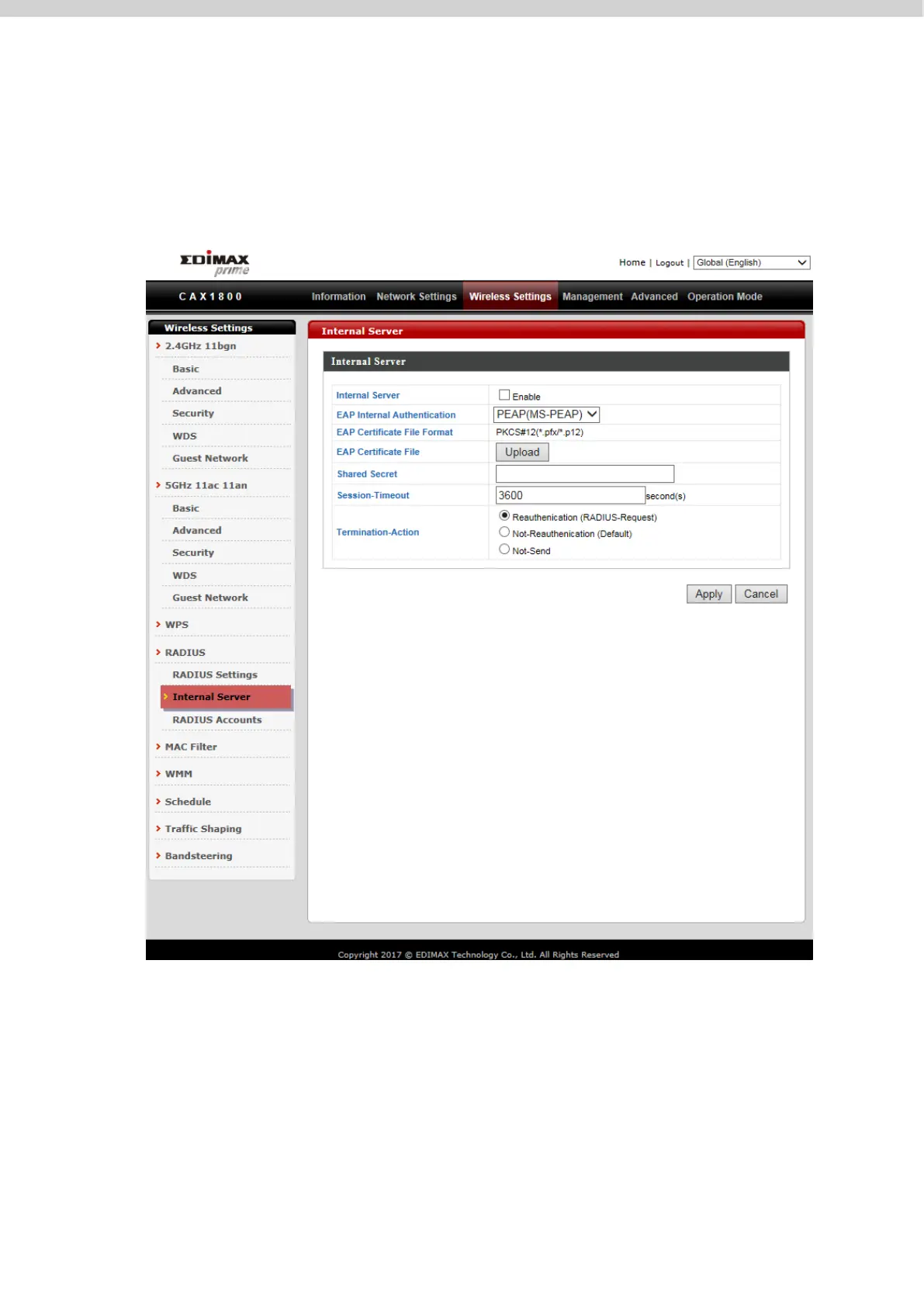Click the EDIMAX prime logo

(215, 264)
